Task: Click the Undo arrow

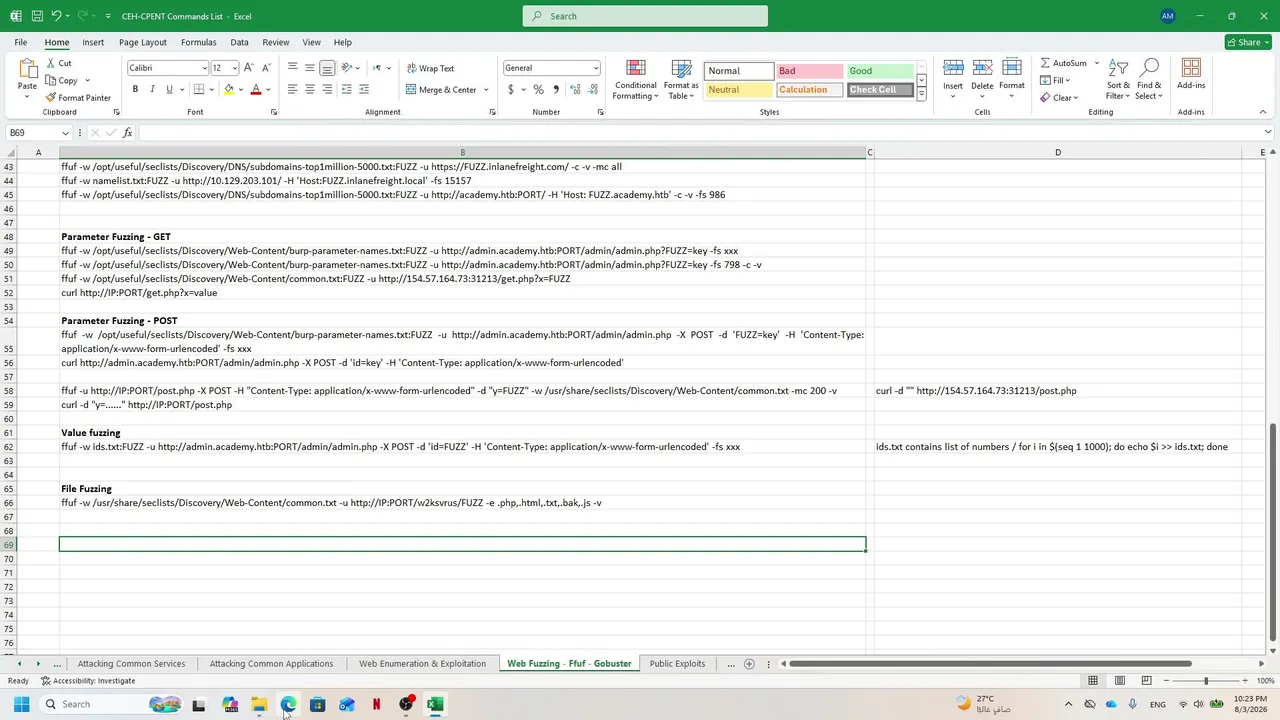Action: coord(57,16)
